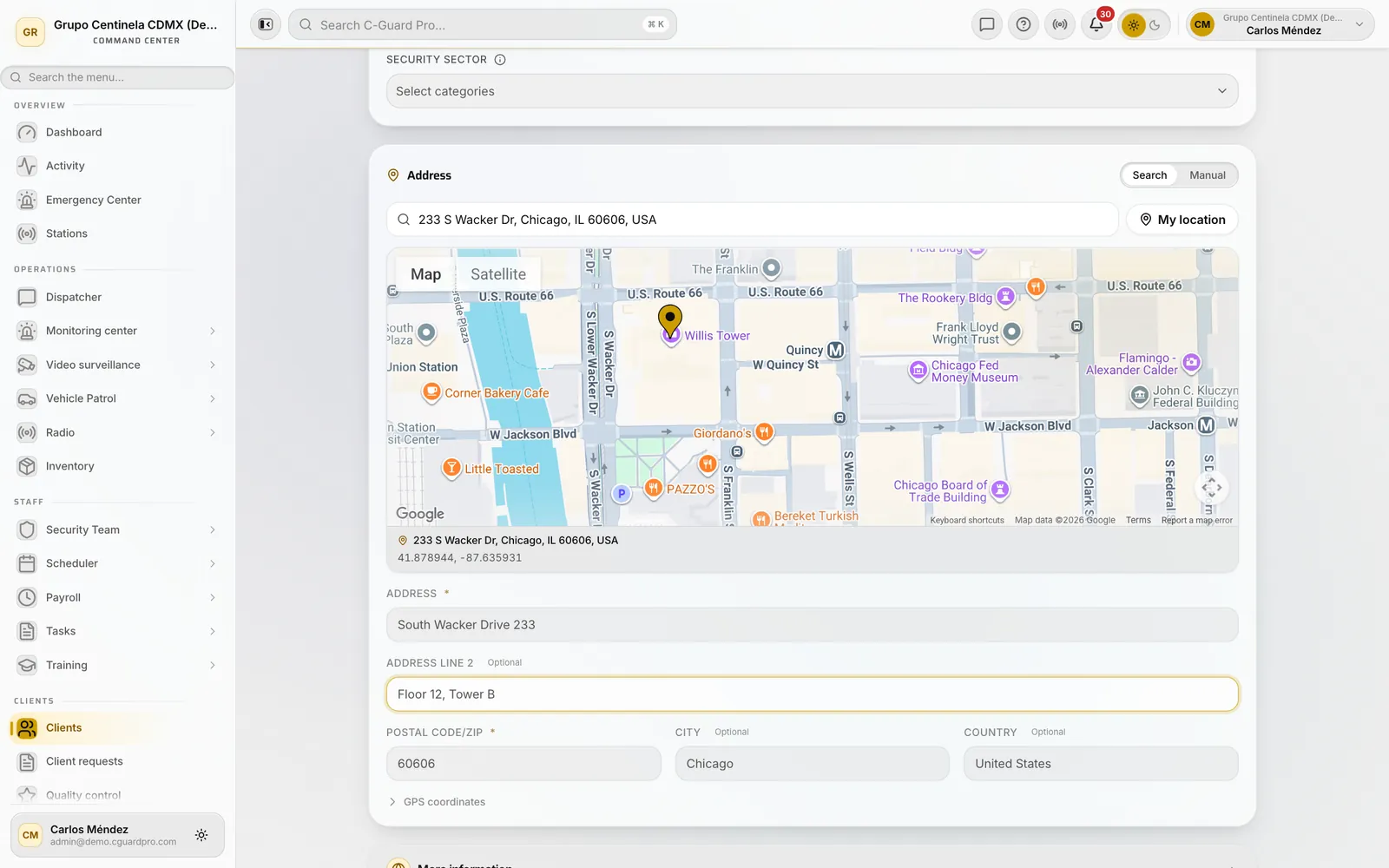
Task: Open the help question-mark icon
Action: tap(1024, 24)
